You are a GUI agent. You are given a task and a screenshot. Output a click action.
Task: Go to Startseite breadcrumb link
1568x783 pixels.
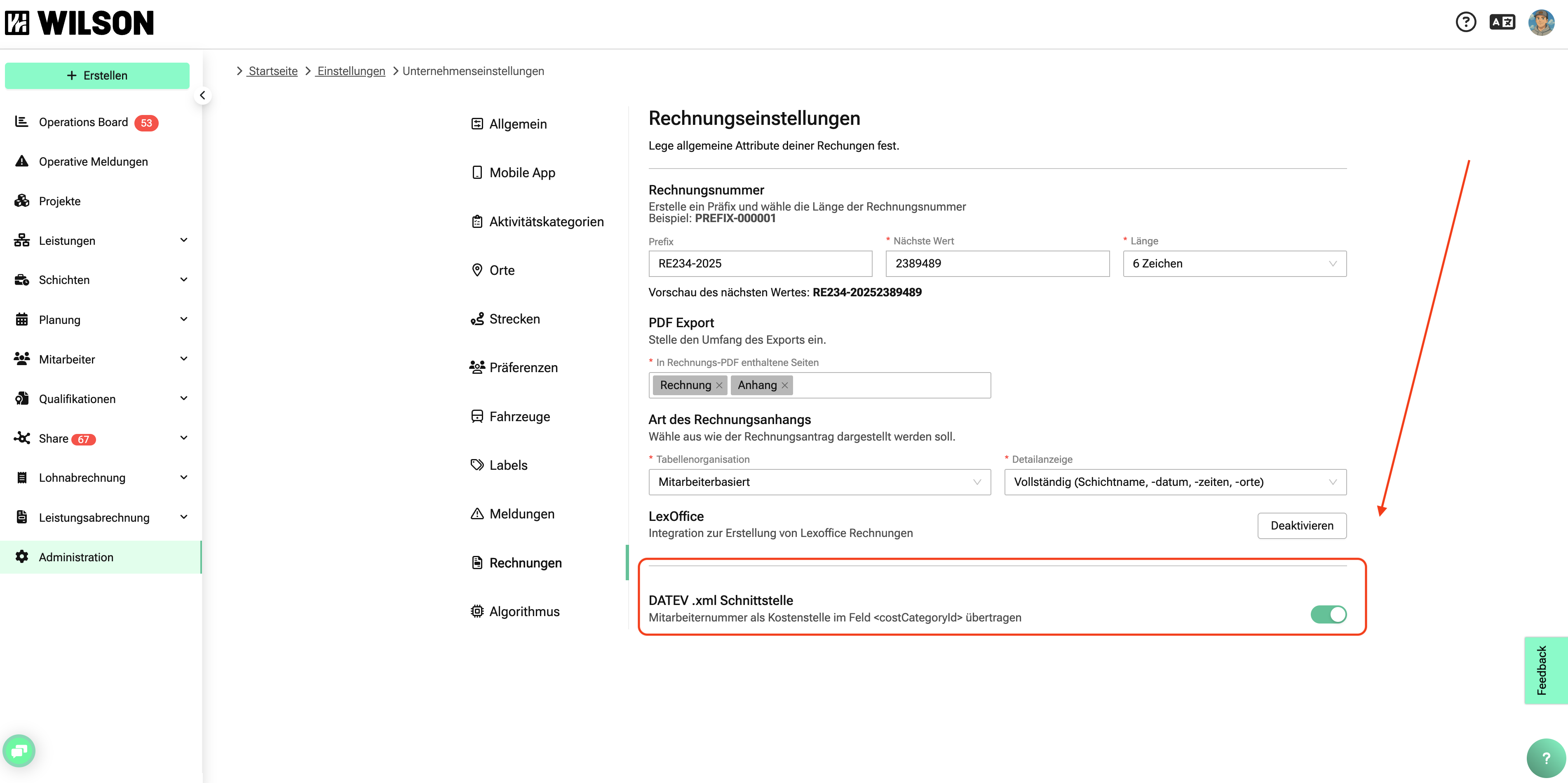click(x=273, y=71)
